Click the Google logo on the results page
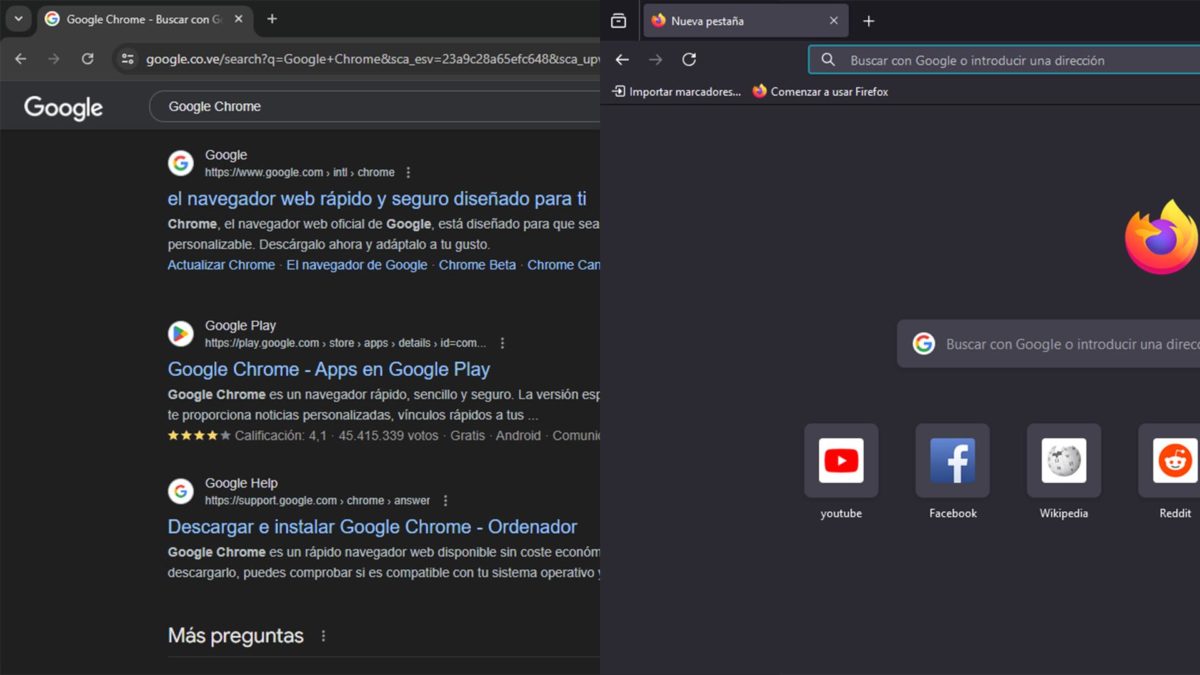This screenshot has height=675, width=1200. [62, 107]
